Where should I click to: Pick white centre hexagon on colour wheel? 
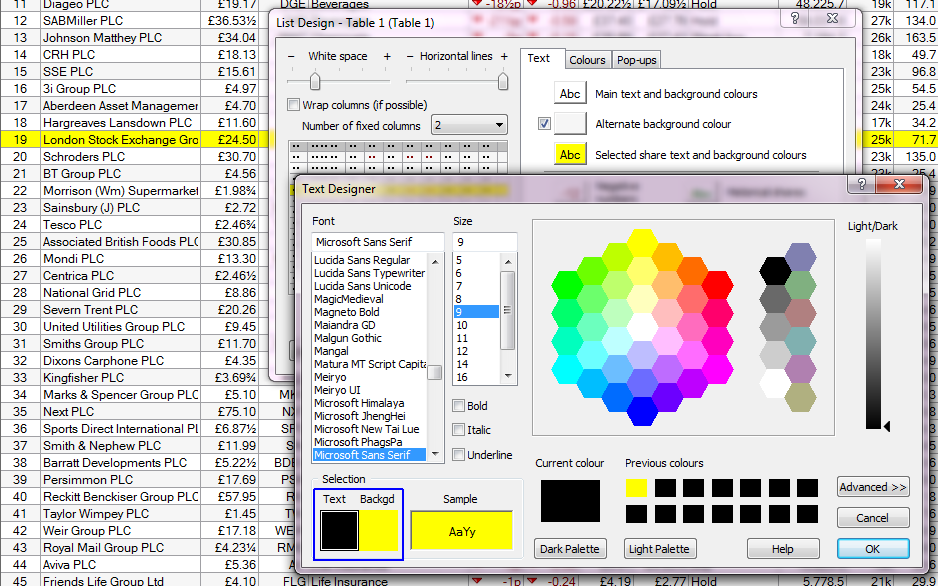(x=642, y=326)
